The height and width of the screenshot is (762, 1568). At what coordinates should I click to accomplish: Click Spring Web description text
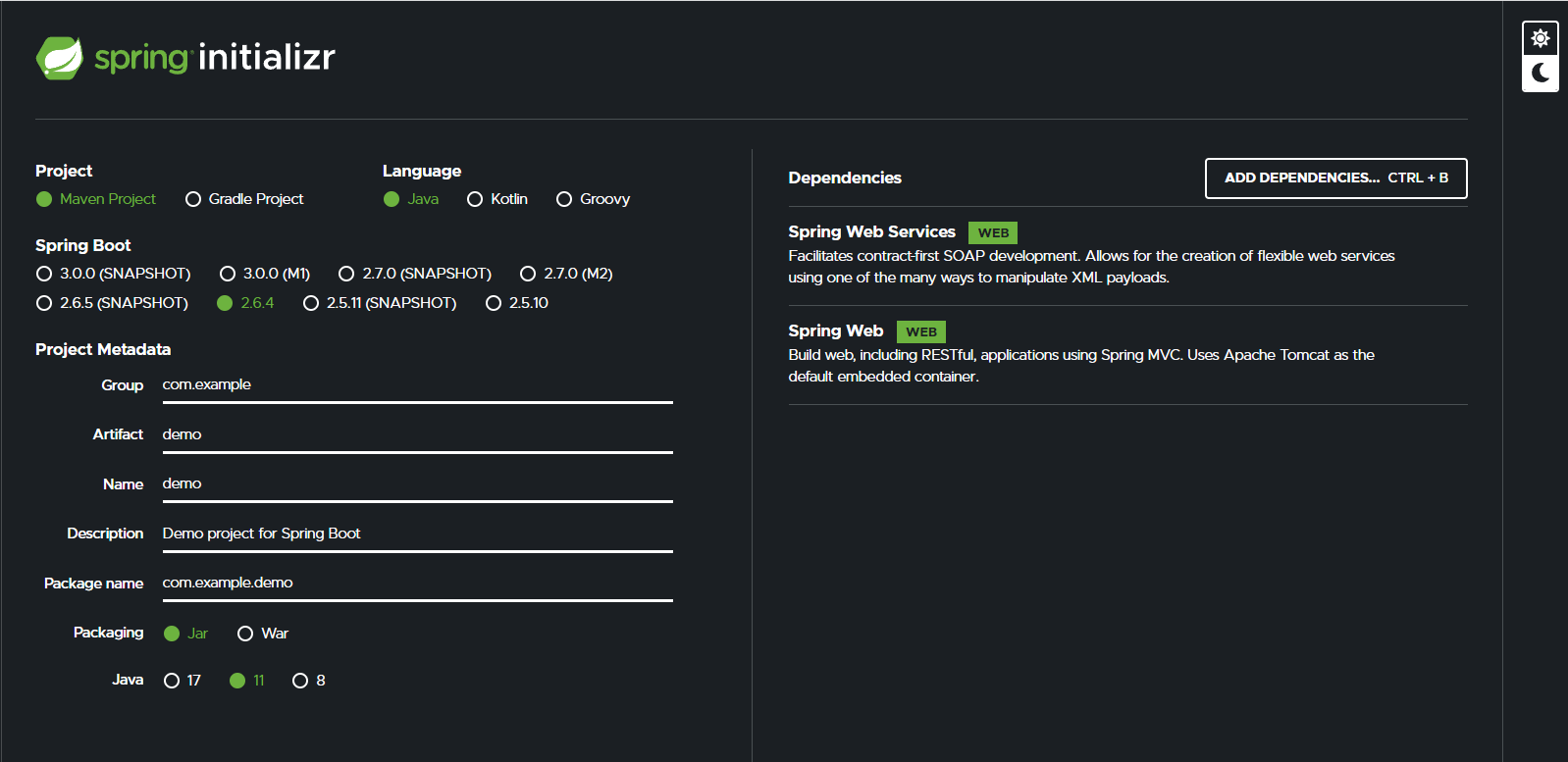[x=1081, y=366]
